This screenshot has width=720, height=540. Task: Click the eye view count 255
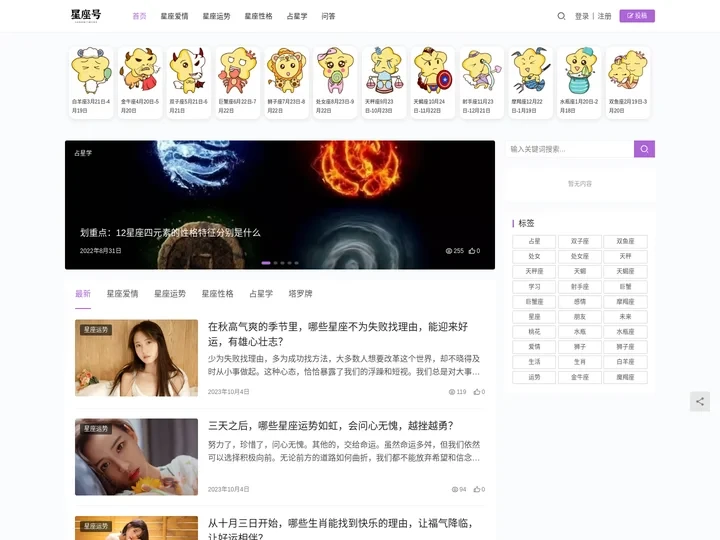455,251
